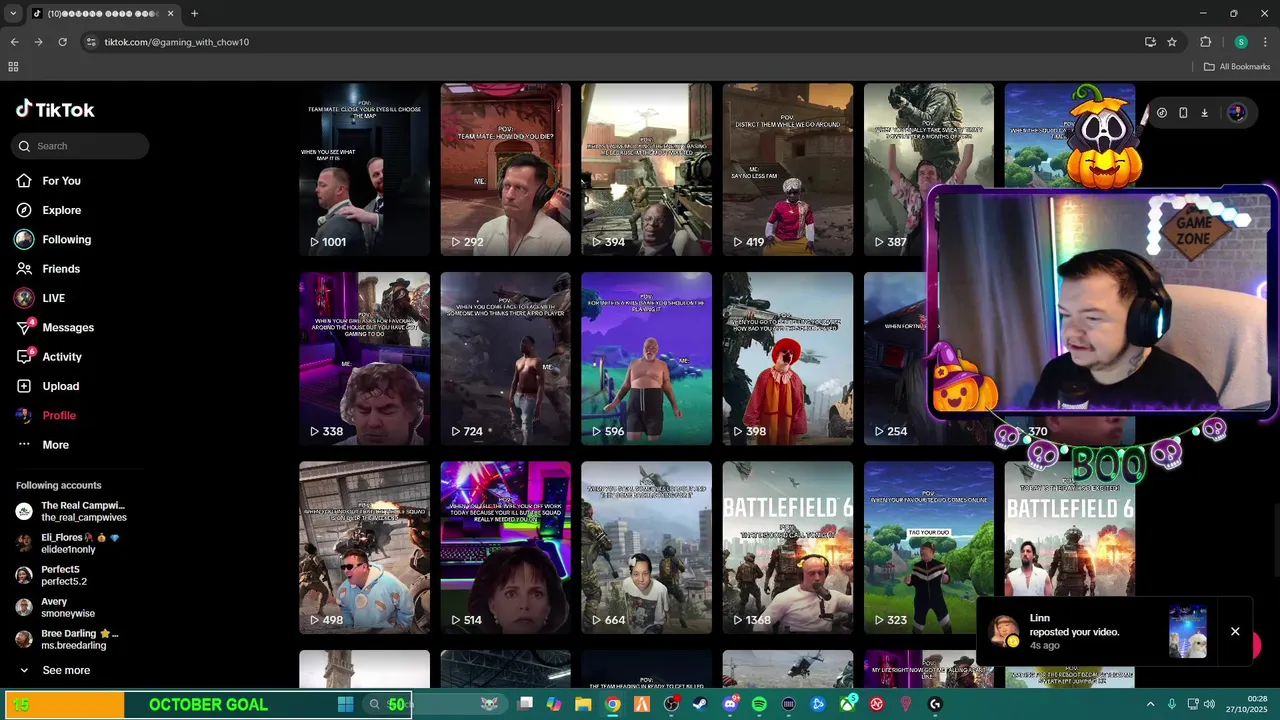This screenshot has width=1280, height=720.
Task: Click the TikTok coins icon at top
Action: [1161, 113]
